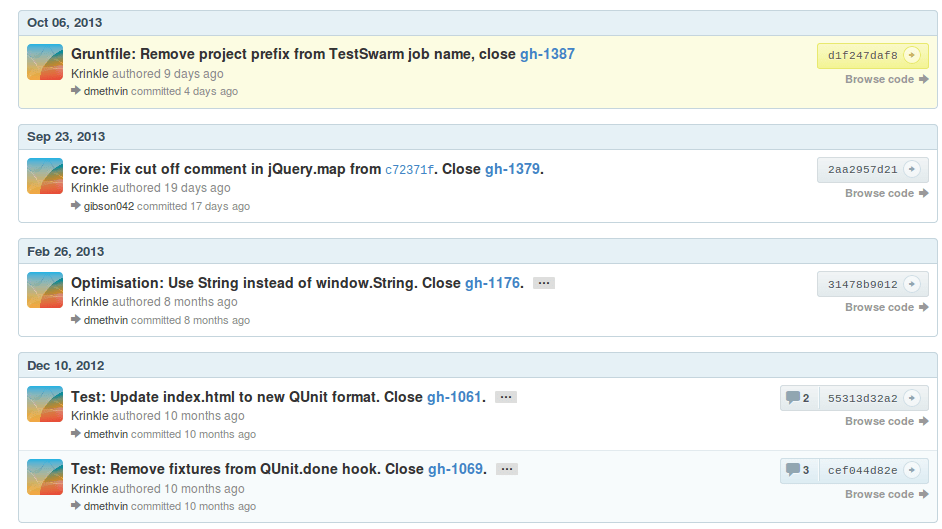942x529 pixels.
Task: Open issue link gh-1061
Action: pyautogui.click(x=454, y=397)
